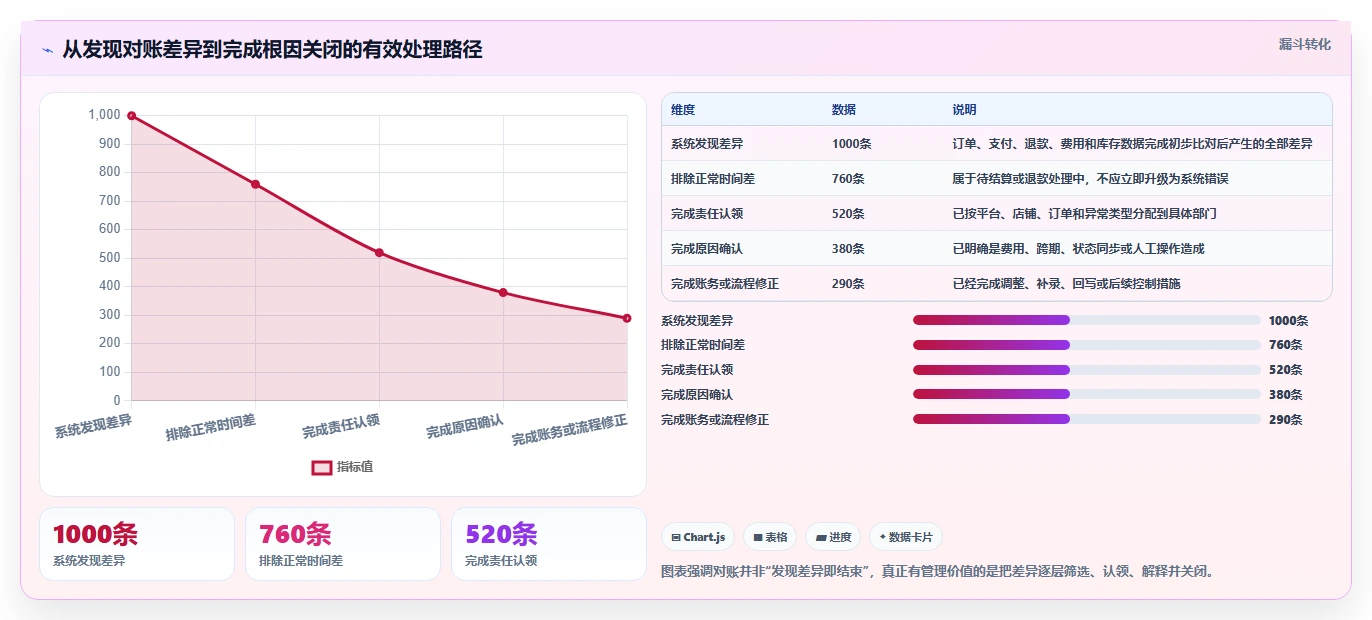Click the description 已按平台、店铺、订单和异常类型分配到具体部门
The height and width of the screenshot is (620, 1372).
click(1084, 214)
